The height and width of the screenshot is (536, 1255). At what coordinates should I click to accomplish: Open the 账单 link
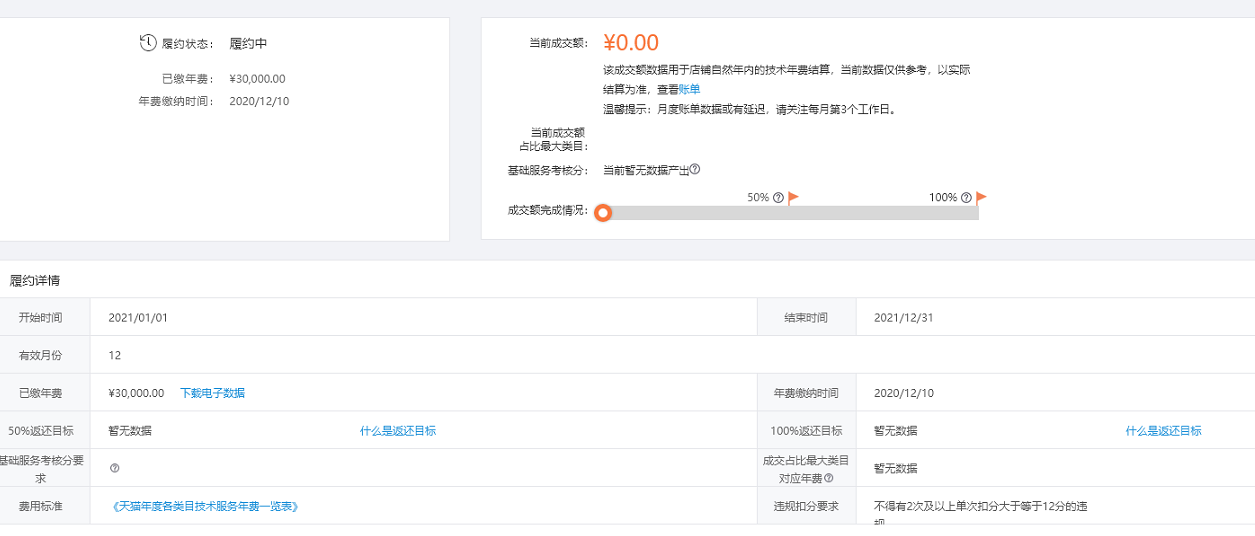pos(689,90)
